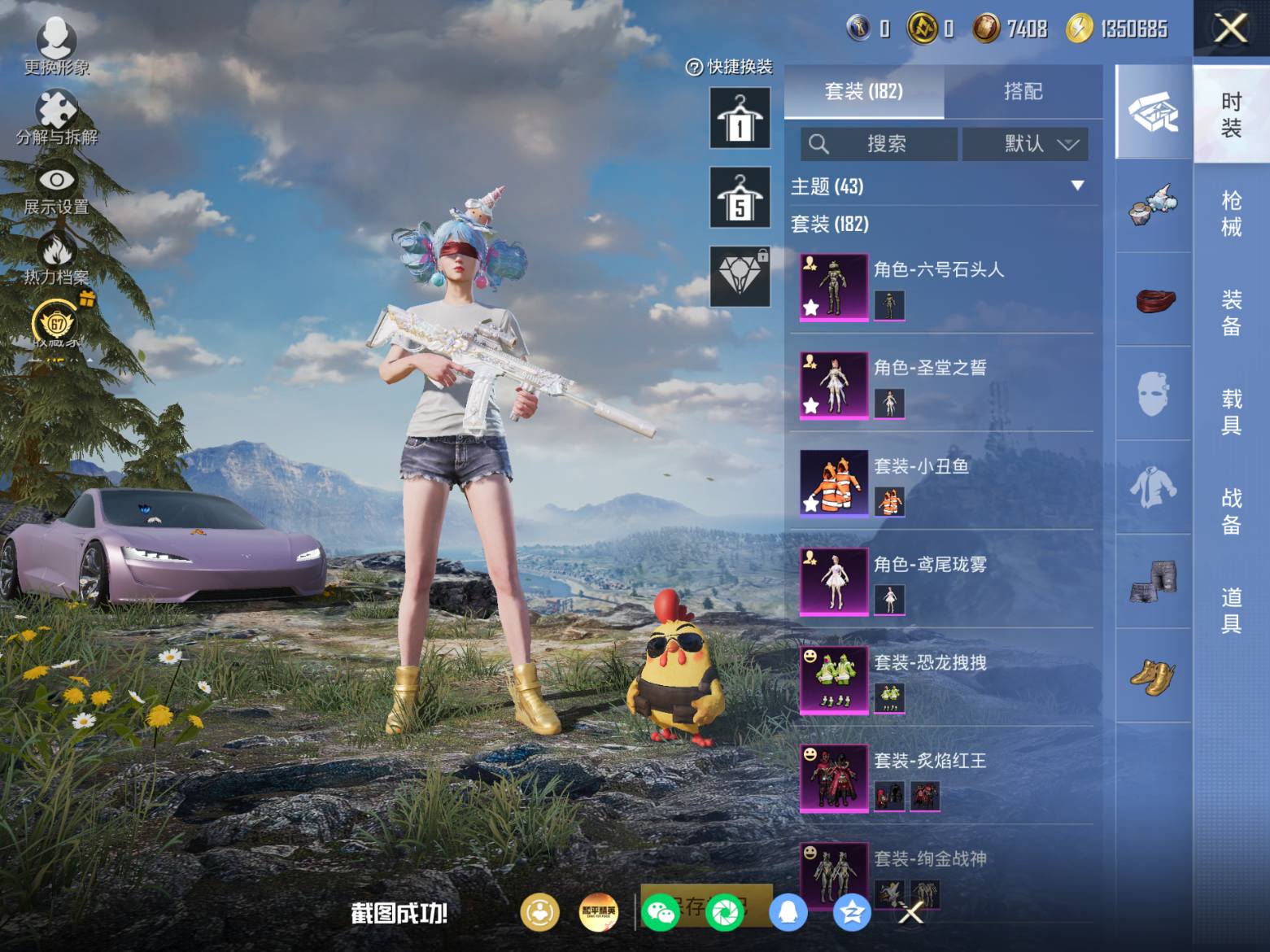Select the hair ornament category icon
Screen dimensions: 1270x952
click(x=1153, y=205)
